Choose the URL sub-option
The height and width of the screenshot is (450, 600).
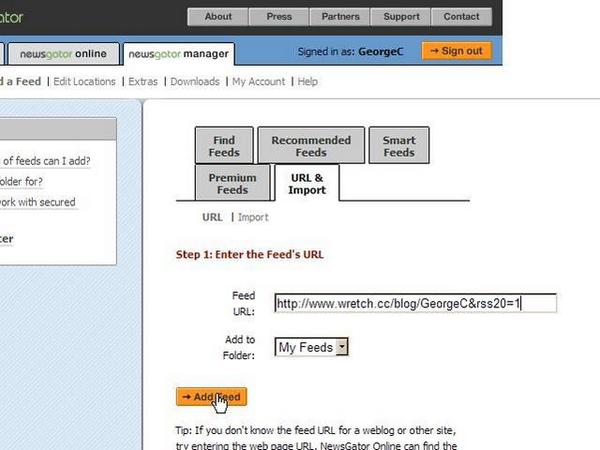(x=212, y=217)
